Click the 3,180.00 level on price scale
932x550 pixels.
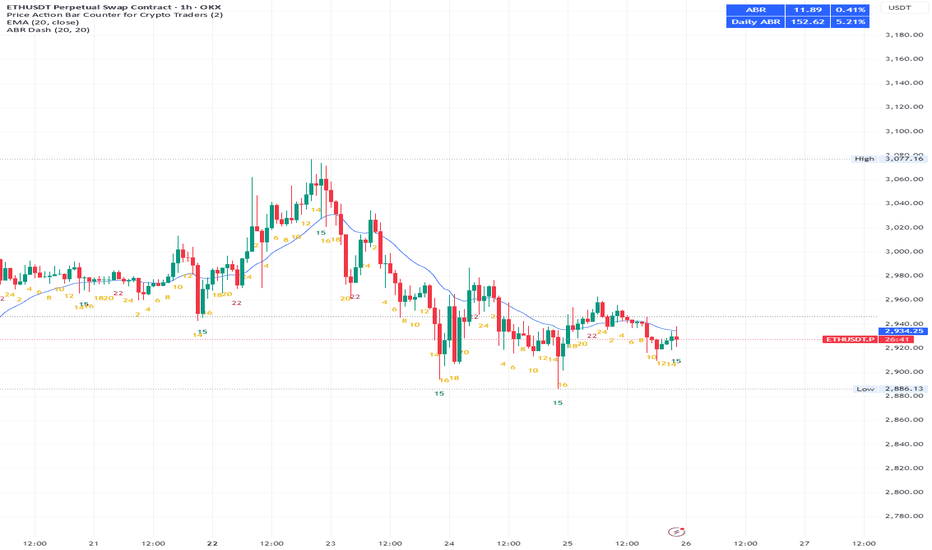pos(904,34)
